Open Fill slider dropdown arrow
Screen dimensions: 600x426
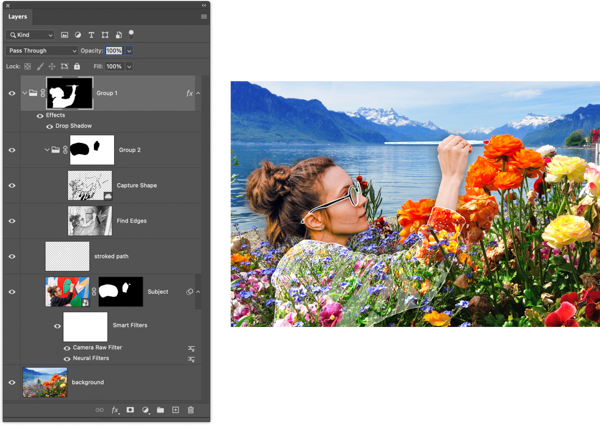pos(129,66)
